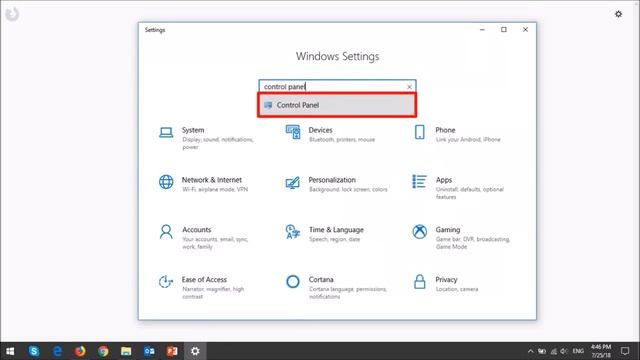
Task: Click the Gaming category title
Action: click(448, 230)
